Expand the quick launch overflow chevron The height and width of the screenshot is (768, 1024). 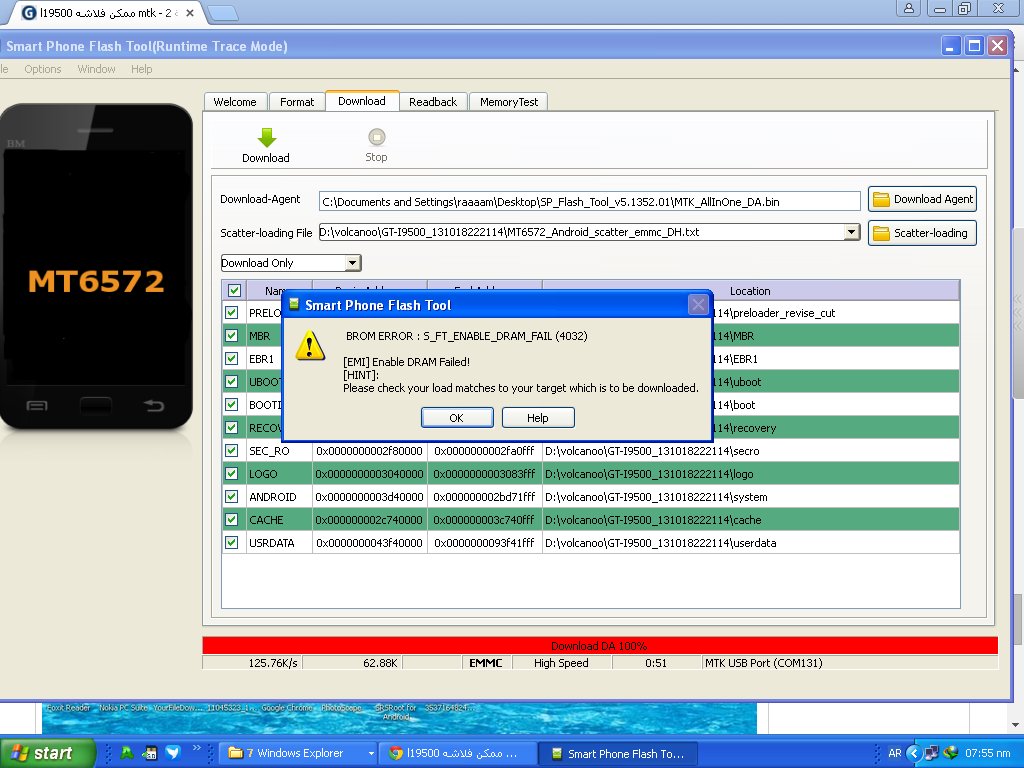click(197, 748)
